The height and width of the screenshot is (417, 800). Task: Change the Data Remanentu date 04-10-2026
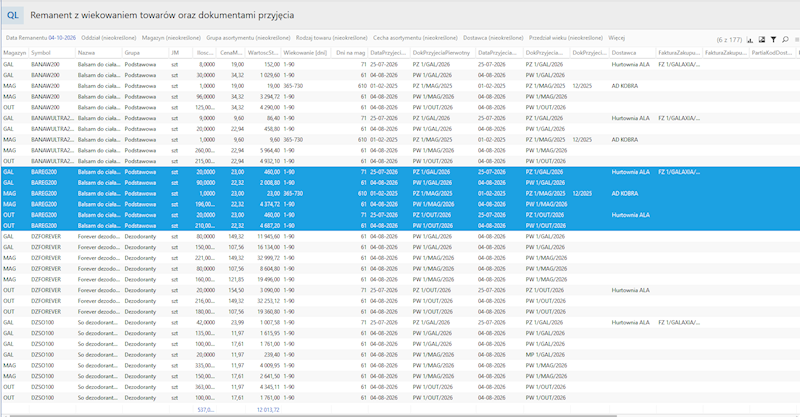point(62,38)
